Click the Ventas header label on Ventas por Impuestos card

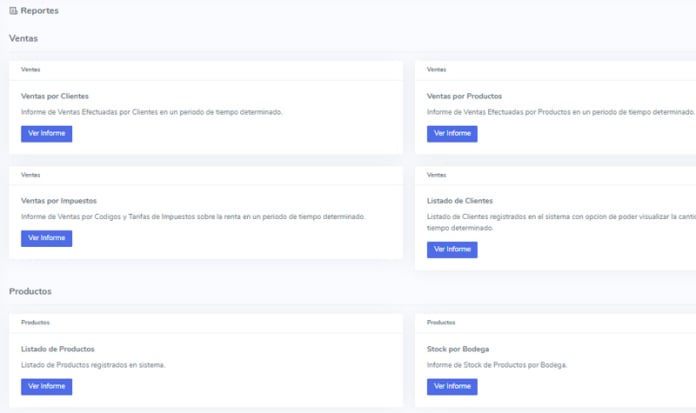click(x=30, y=175)
